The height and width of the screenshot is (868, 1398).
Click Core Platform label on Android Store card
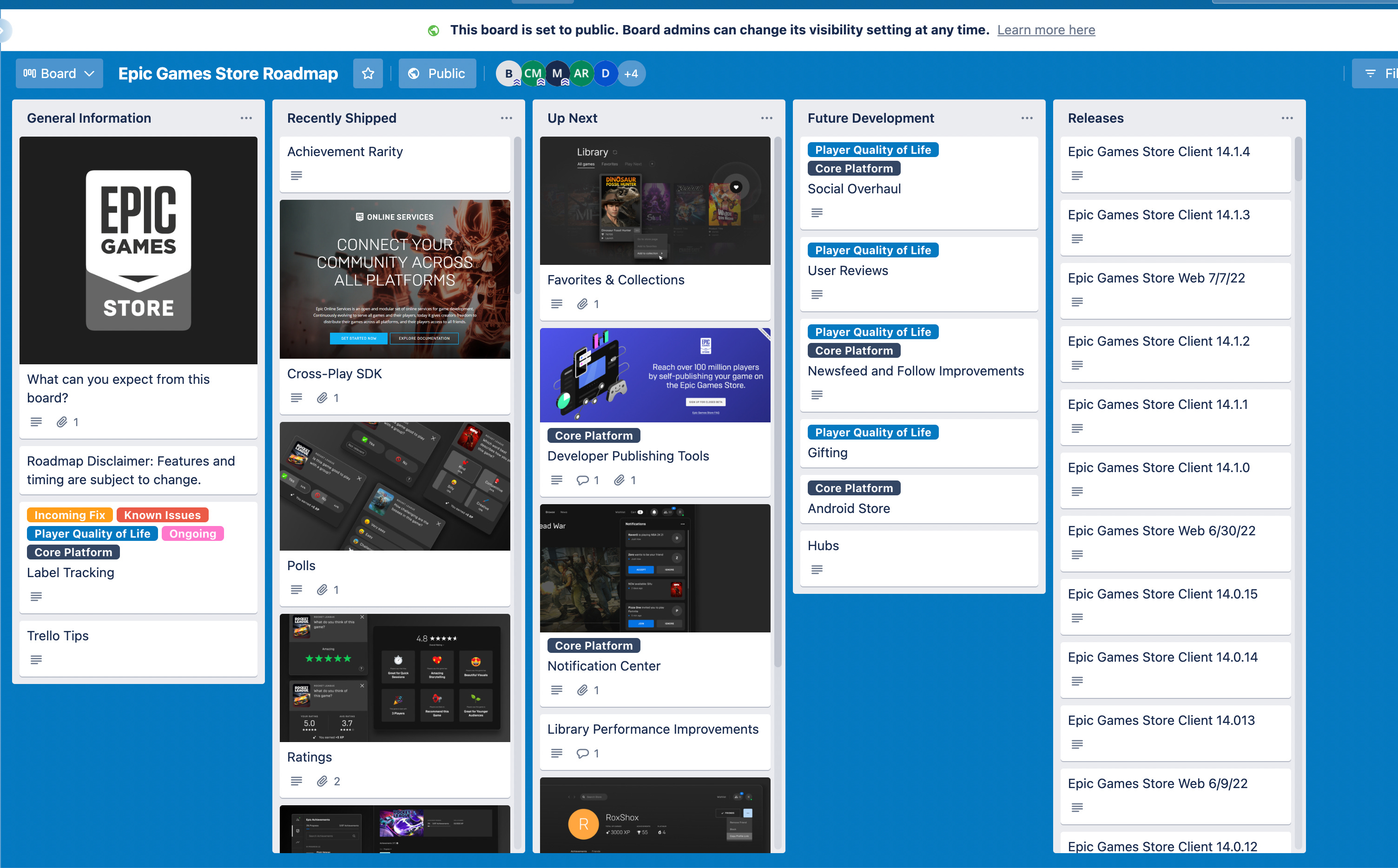854,488
